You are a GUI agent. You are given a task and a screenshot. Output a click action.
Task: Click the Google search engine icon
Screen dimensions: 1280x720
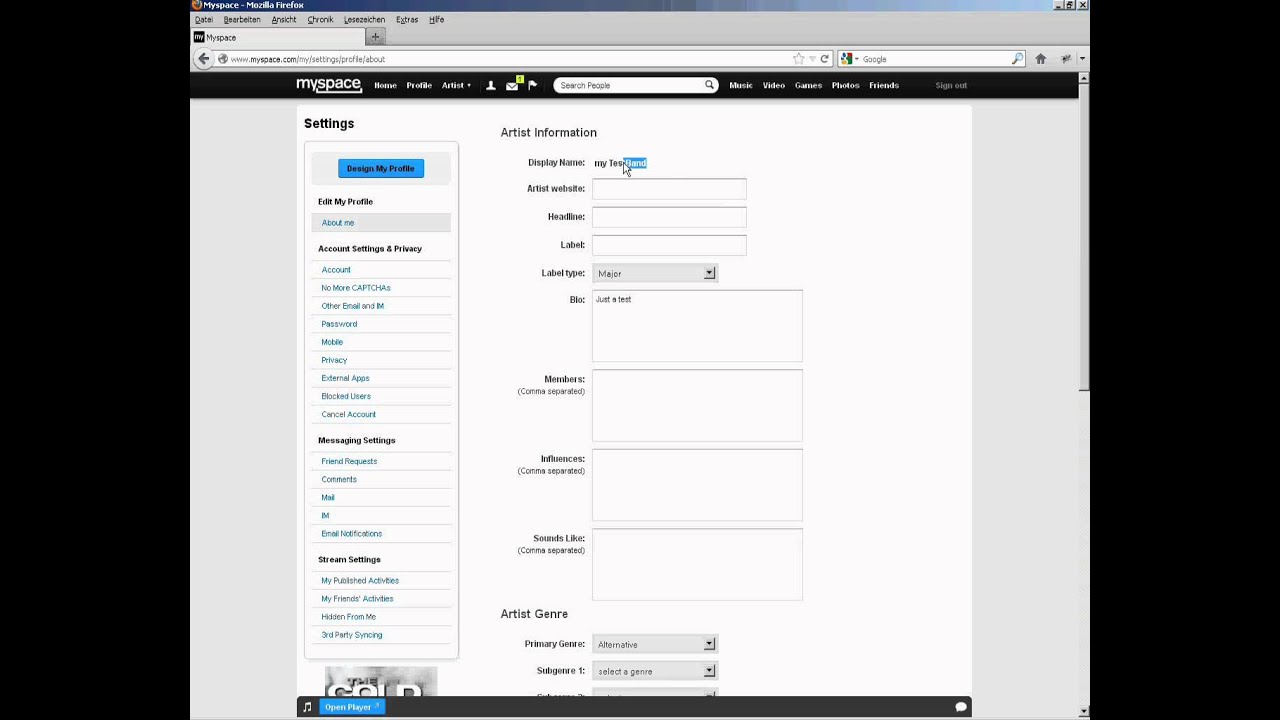point(846,59)
